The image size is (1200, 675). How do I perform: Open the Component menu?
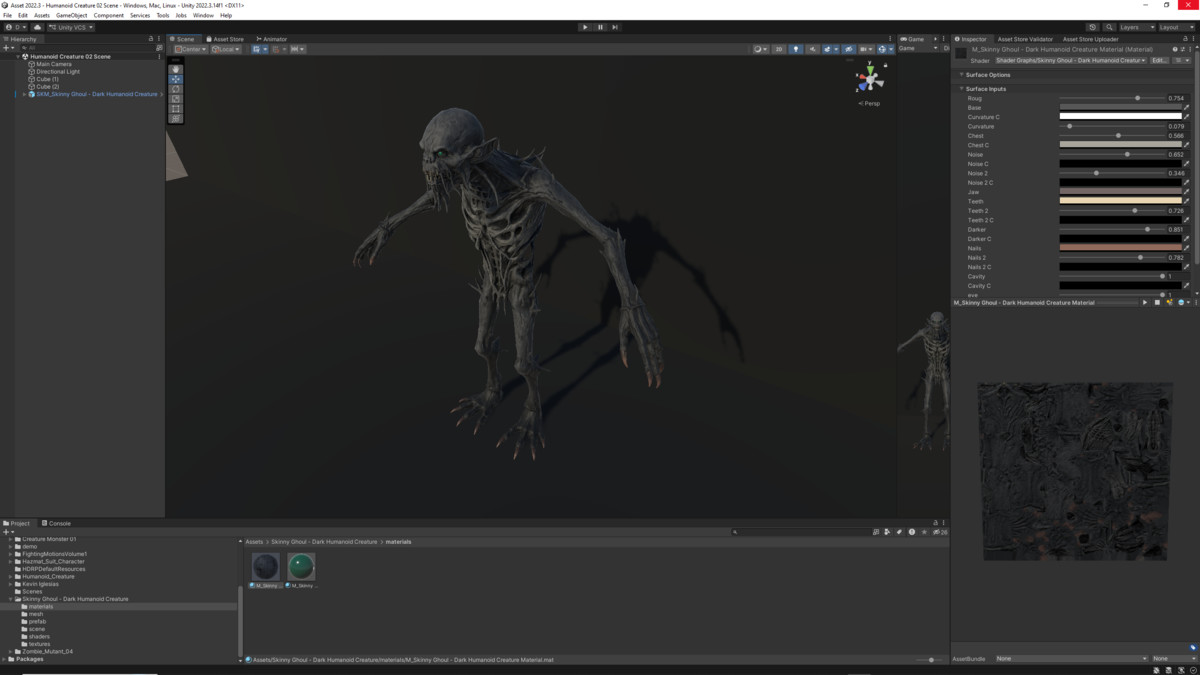[109, 15]
